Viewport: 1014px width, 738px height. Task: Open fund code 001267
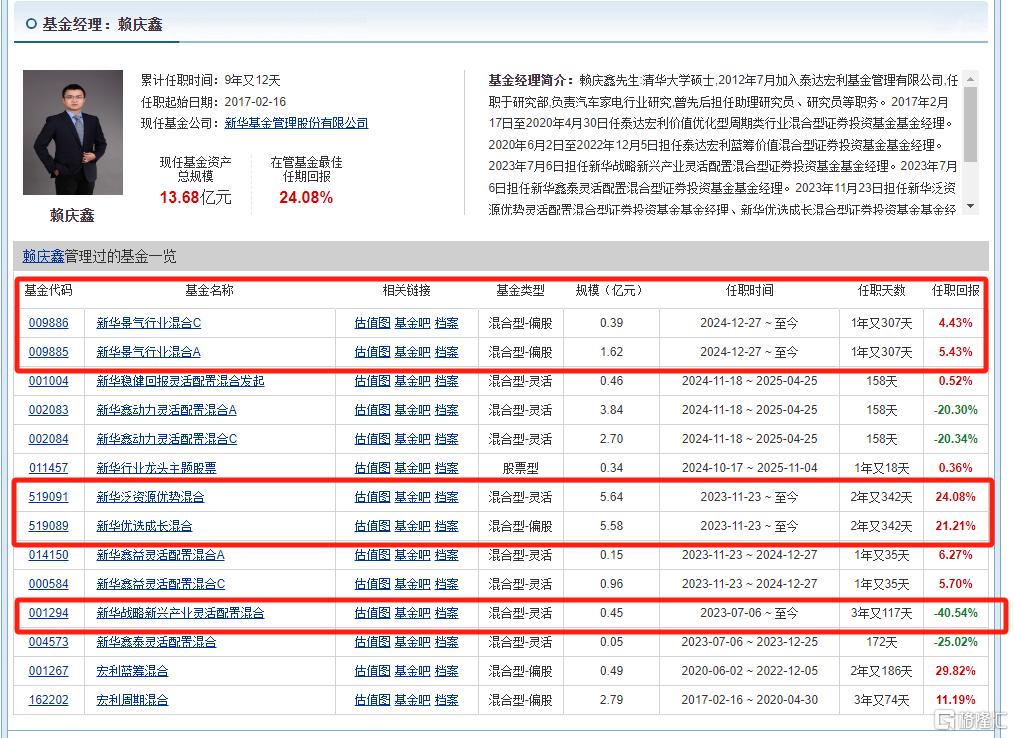tap(49, 671)
